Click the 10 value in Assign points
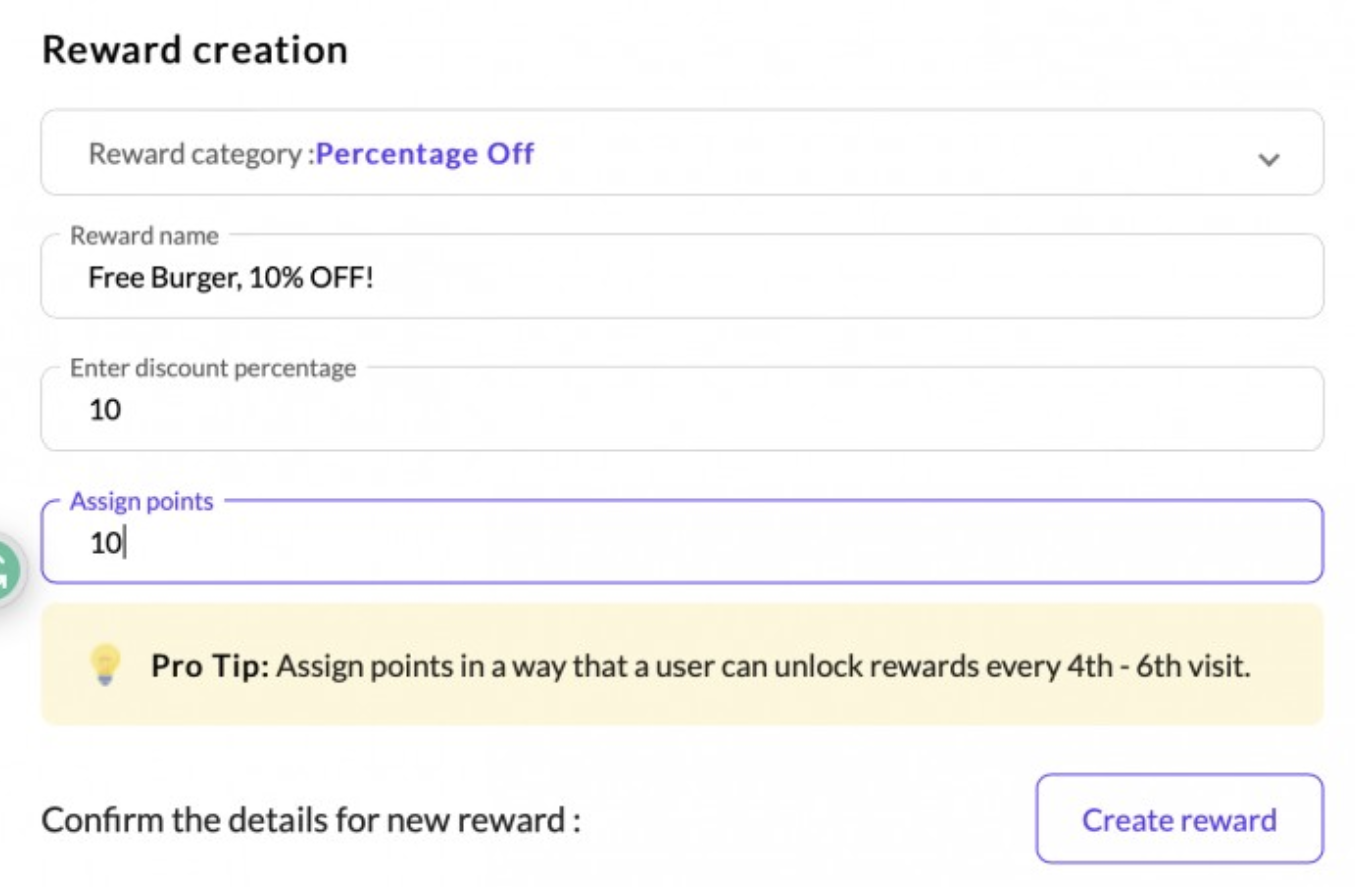This screenshot has height=888, width=1356. click(x=104, y=543)
